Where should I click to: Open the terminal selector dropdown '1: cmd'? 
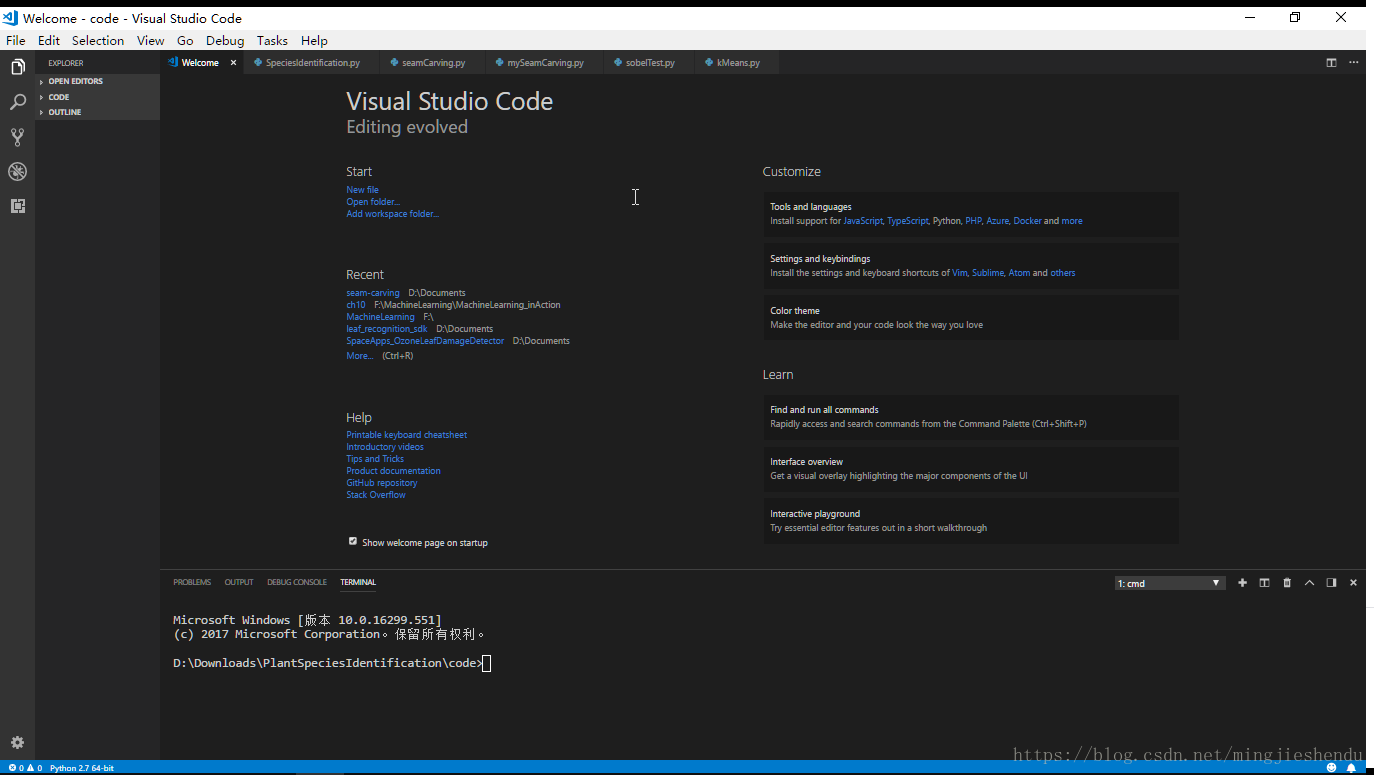click(1170, 583)
